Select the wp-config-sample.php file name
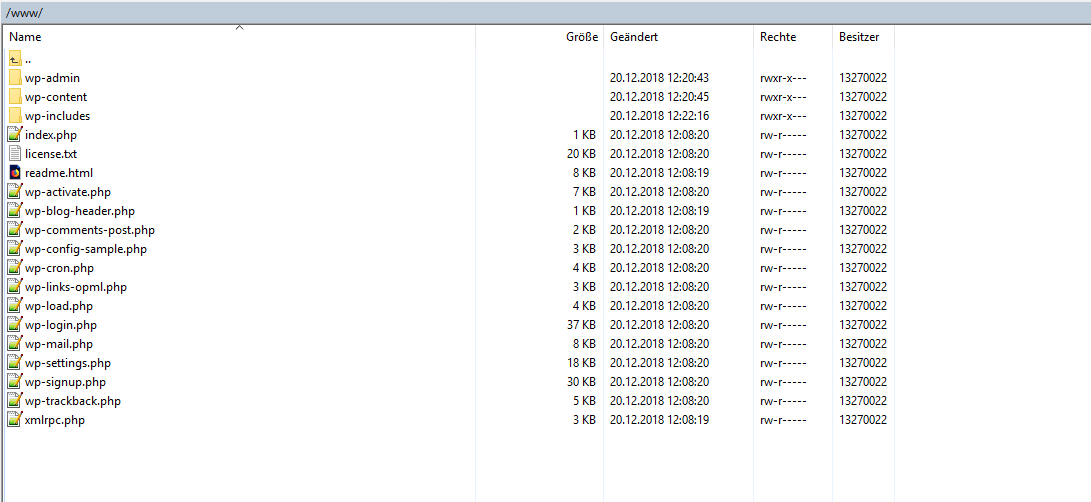 point(86,249)
